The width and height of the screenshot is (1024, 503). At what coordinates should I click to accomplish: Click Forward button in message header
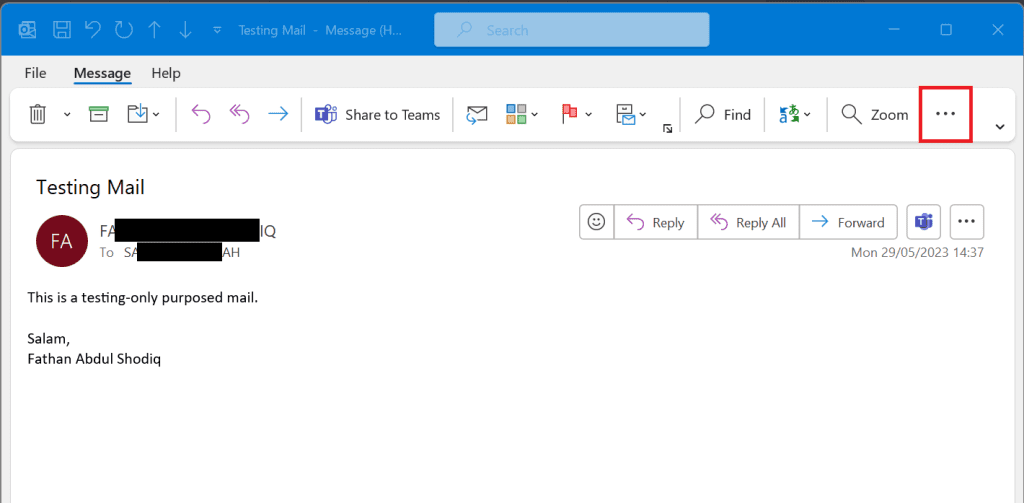tap(848, 223)
